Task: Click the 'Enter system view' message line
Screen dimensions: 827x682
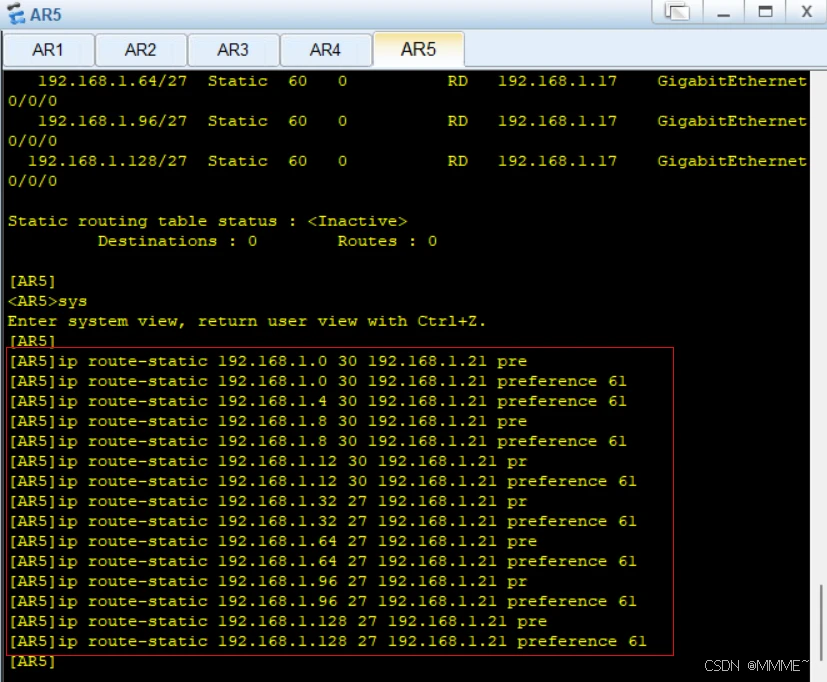Action: [x=246, y=321]
